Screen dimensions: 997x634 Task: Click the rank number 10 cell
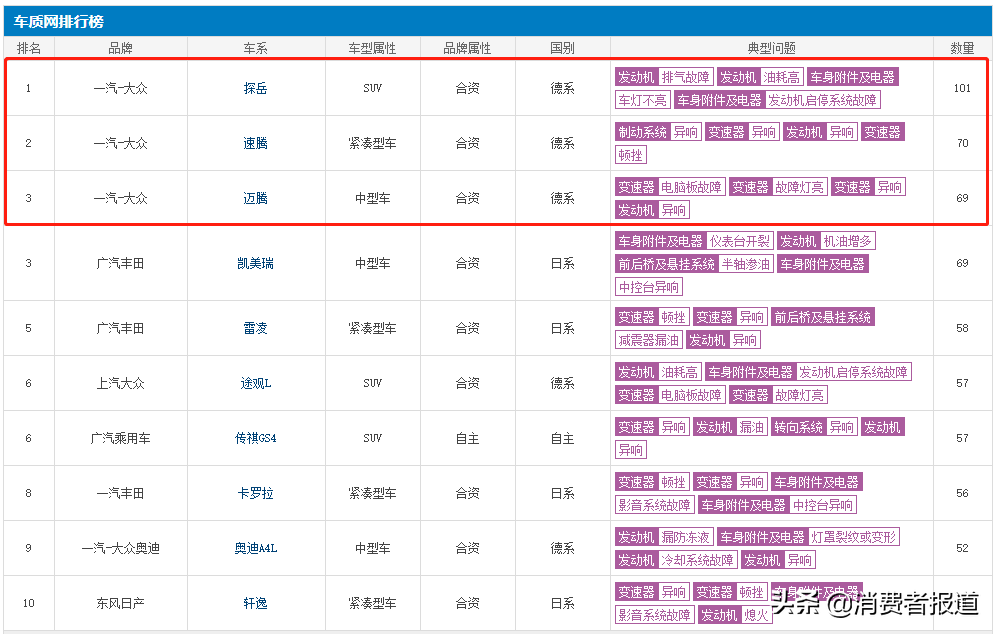tap(29, 603)
